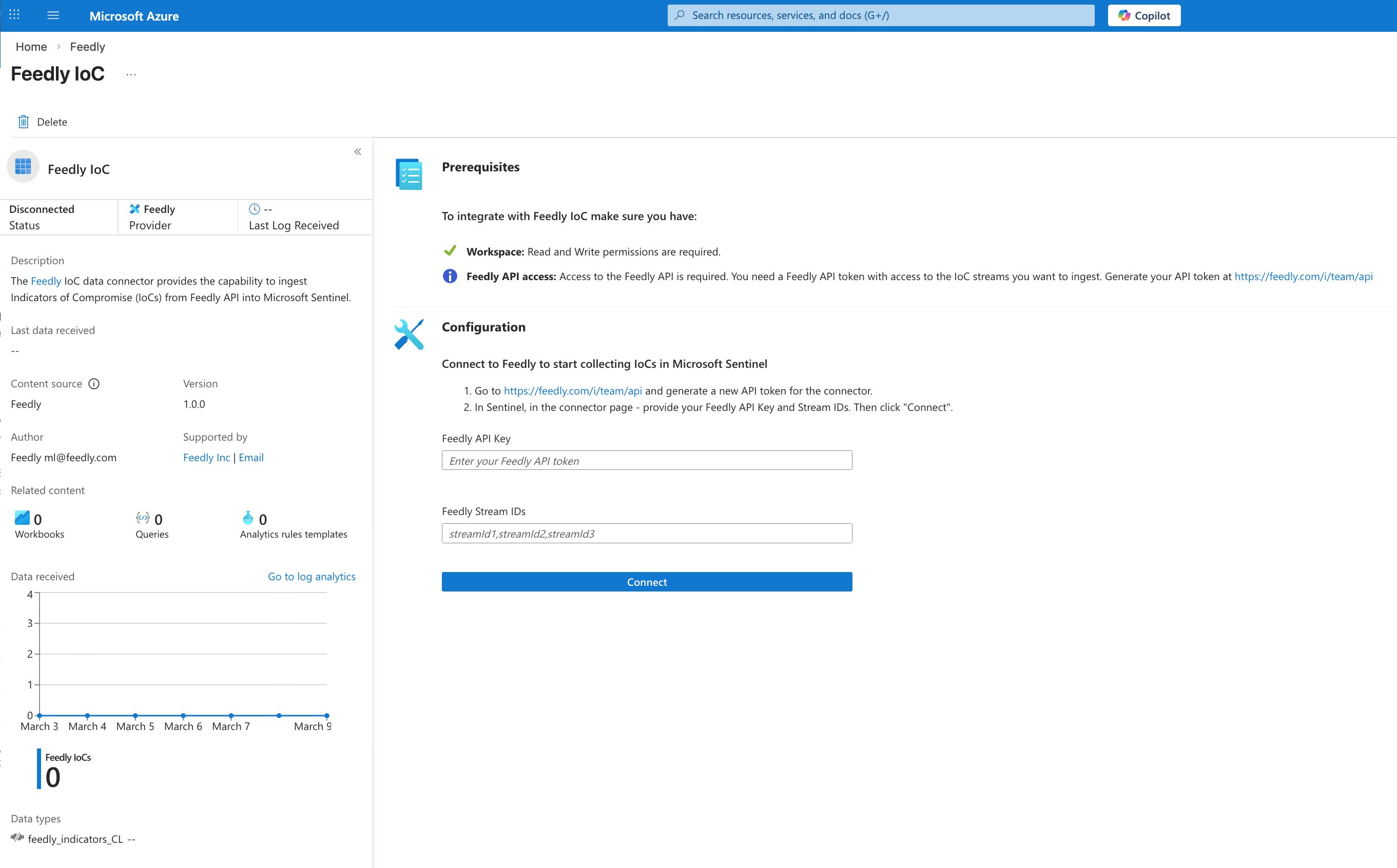1397x868 pixels.
Task: Click the Delete trash icon
Action: [x=23, y=122]
